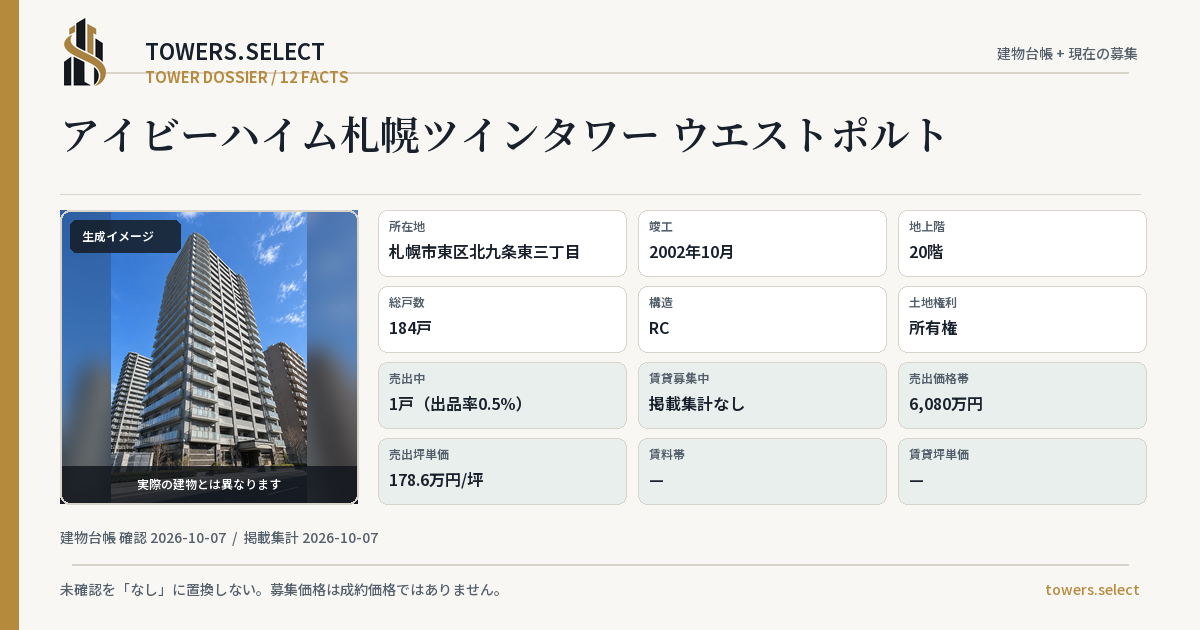Select the 地上階 floors card
This screenshot has width=1200, height=630.
pos(1022,243)
